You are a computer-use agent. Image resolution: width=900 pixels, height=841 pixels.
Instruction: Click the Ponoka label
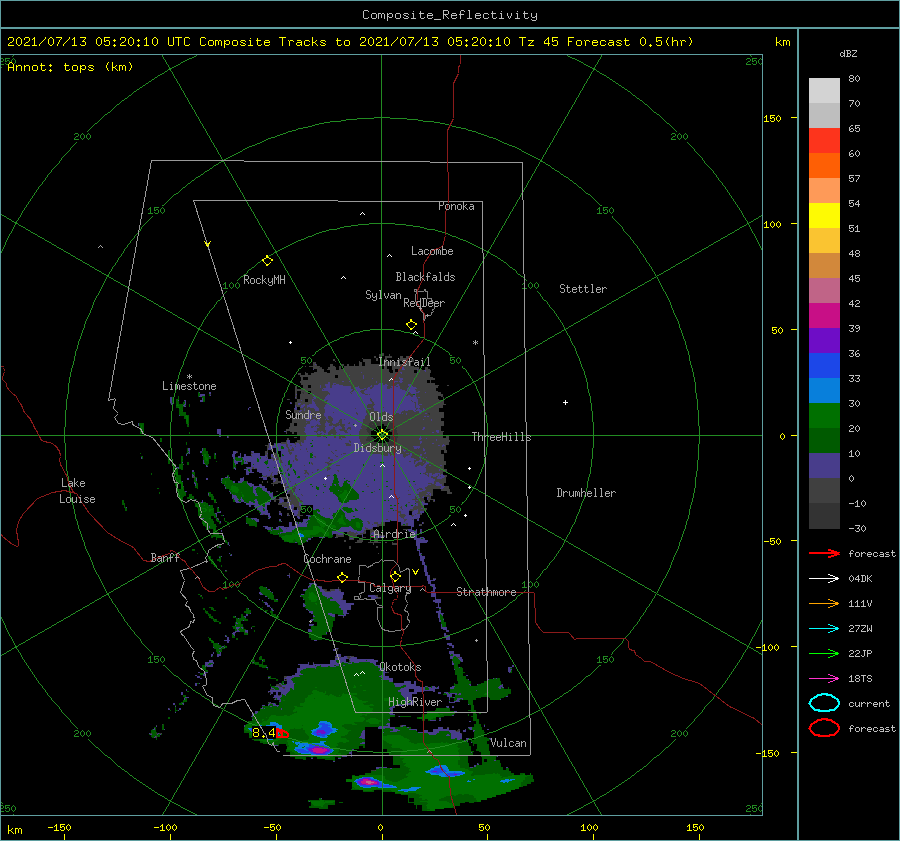pyautogui.click(x=456, y=206)
